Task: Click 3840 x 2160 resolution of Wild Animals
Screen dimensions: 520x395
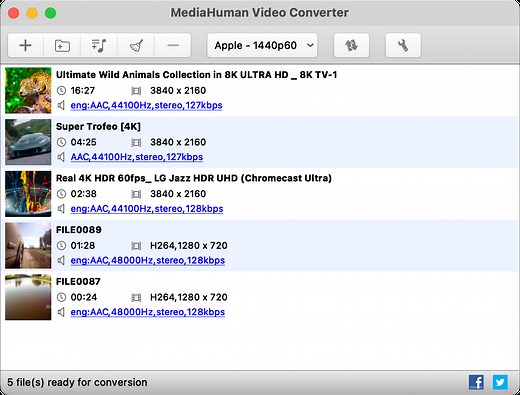Action: click(x=178, y=91)
